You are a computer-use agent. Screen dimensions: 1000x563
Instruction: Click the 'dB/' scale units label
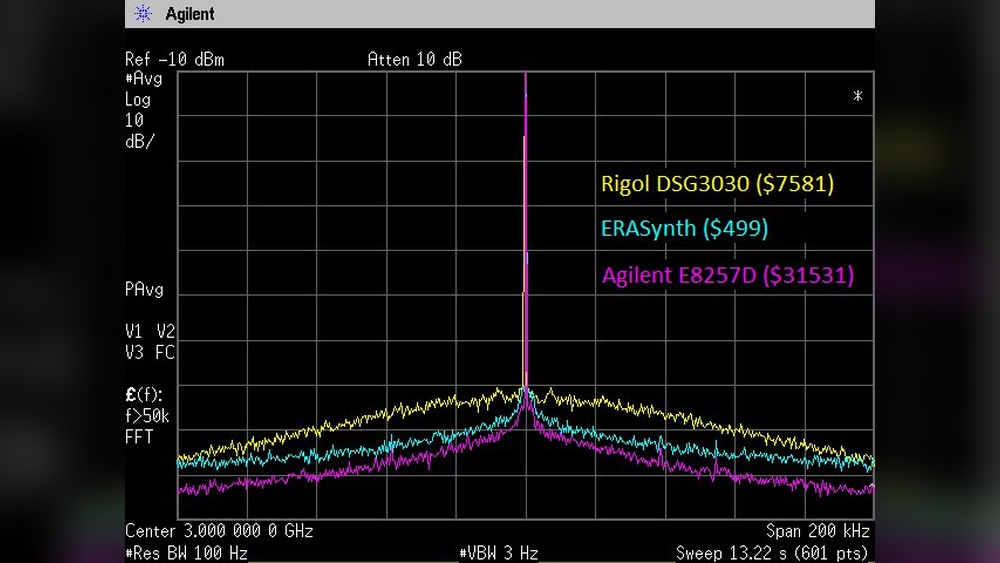tap(140, 142)
